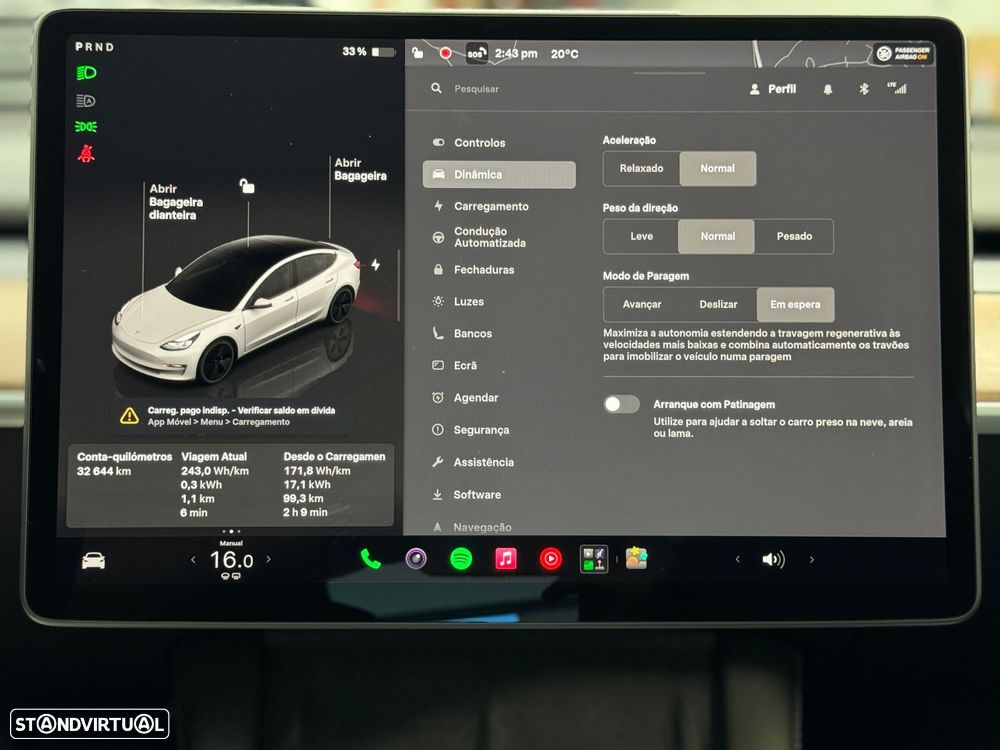Tap the speaker volume icon
The image size is (1000, 750).
[x=773, y=559]
